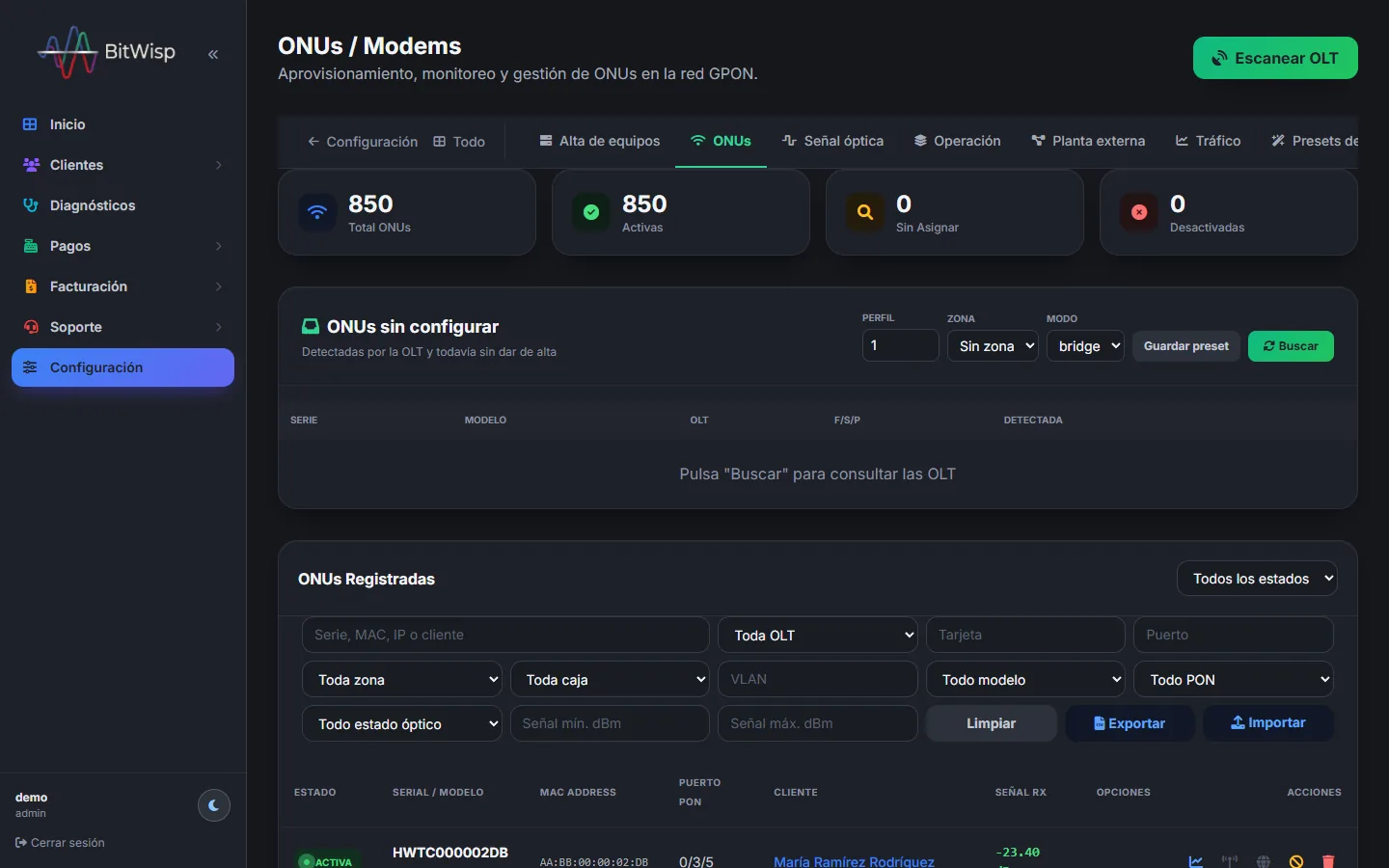
Task: Expand the Facturación submenu
Action: (123, 286)
